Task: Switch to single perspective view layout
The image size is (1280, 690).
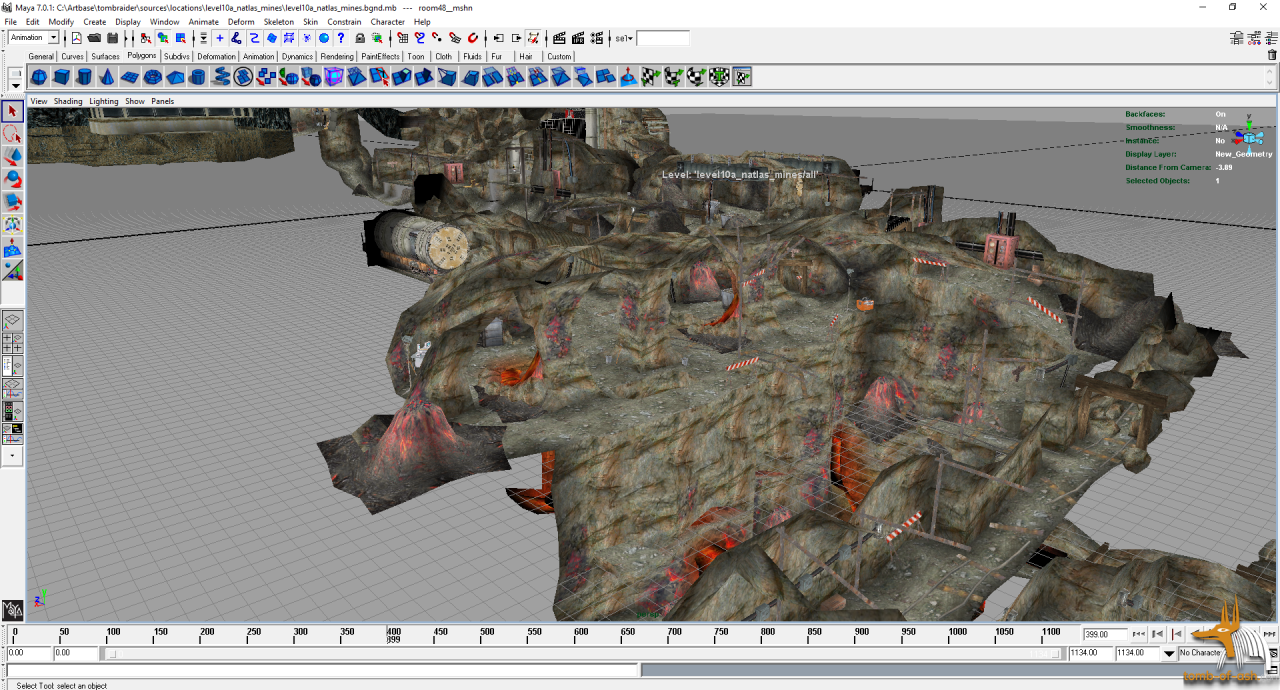Action: 13,321
